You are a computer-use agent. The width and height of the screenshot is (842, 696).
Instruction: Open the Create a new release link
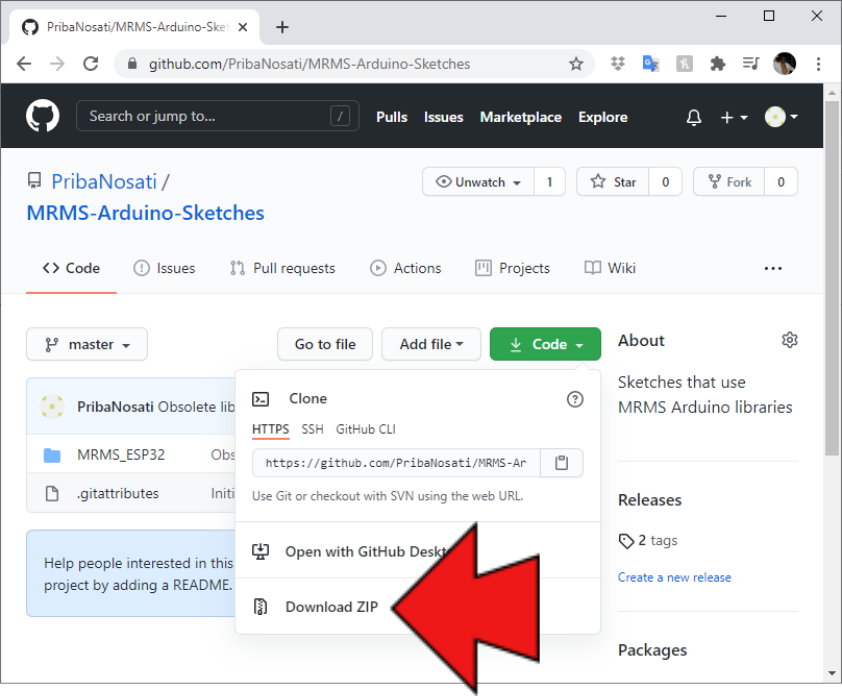[x=674, y=577]
